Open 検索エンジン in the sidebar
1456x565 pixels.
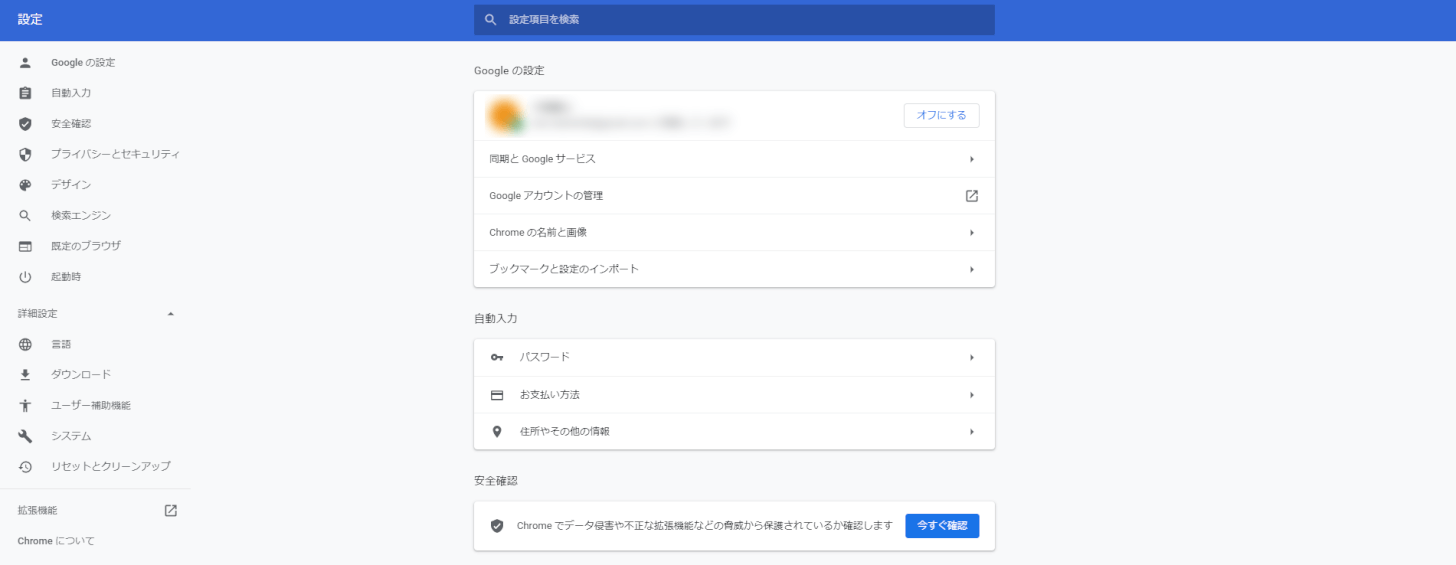pos(81,216)
